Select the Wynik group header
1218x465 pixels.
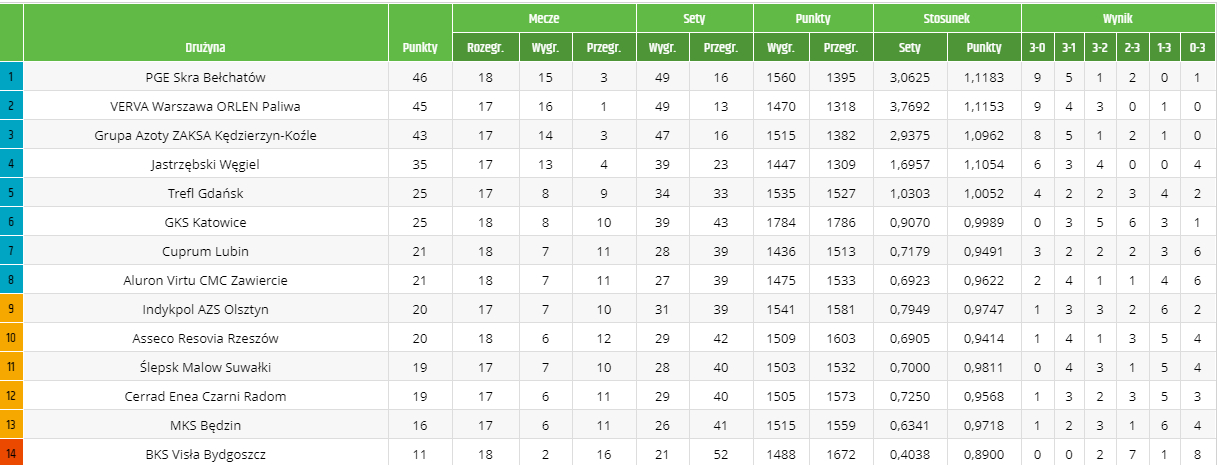click(x=1117, y=18)
